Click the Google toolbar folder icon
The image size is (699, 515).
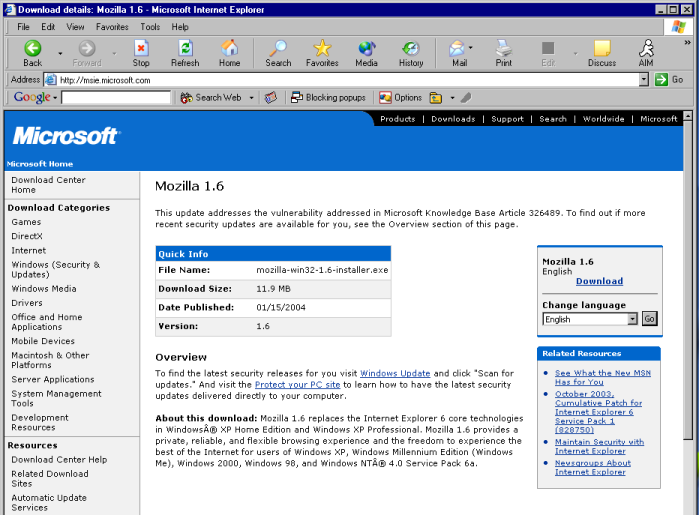[436, 98]
